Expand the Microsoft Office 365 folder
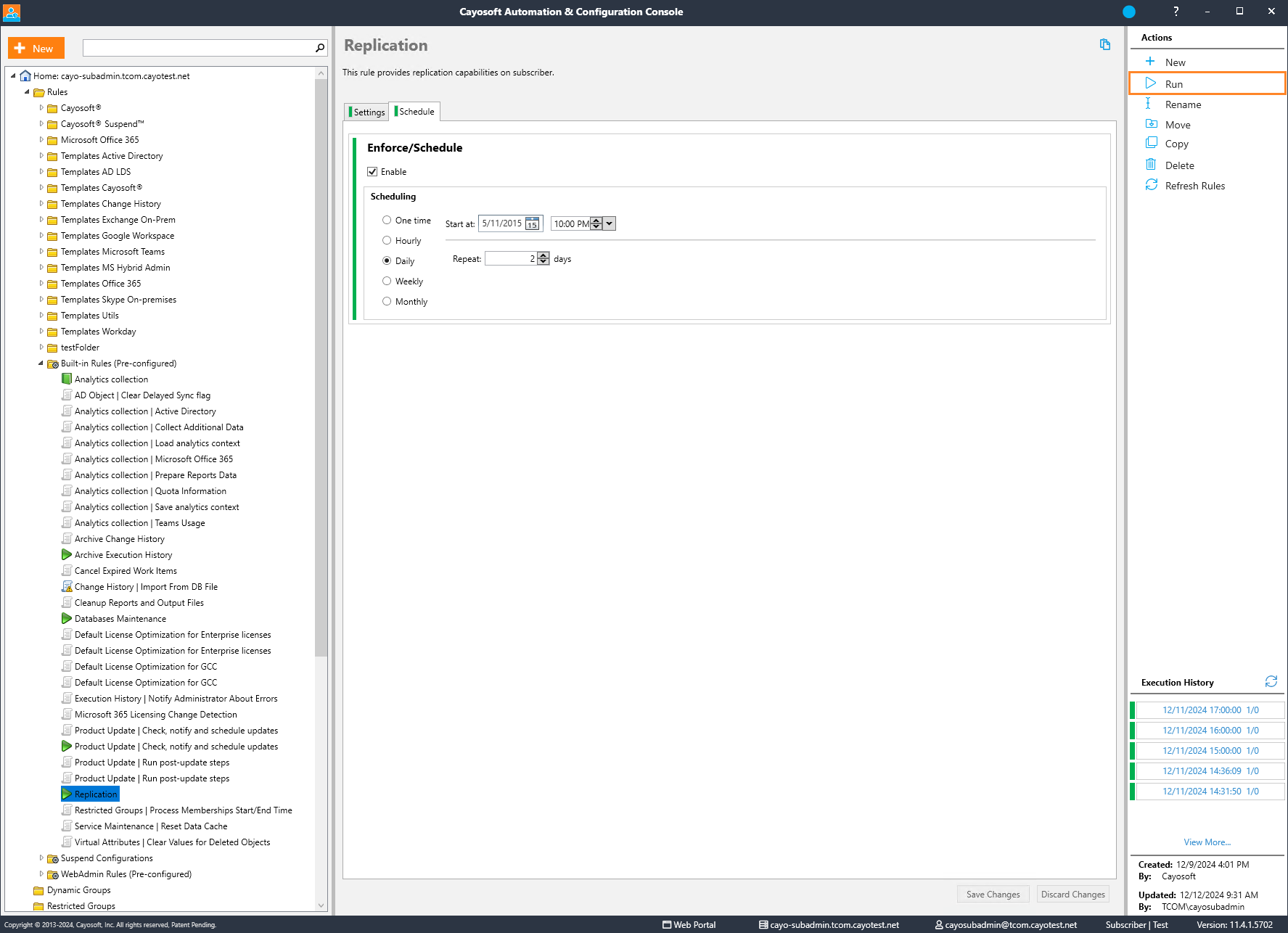The height and width of the screenshot is (933, 1288). [41, 140]
